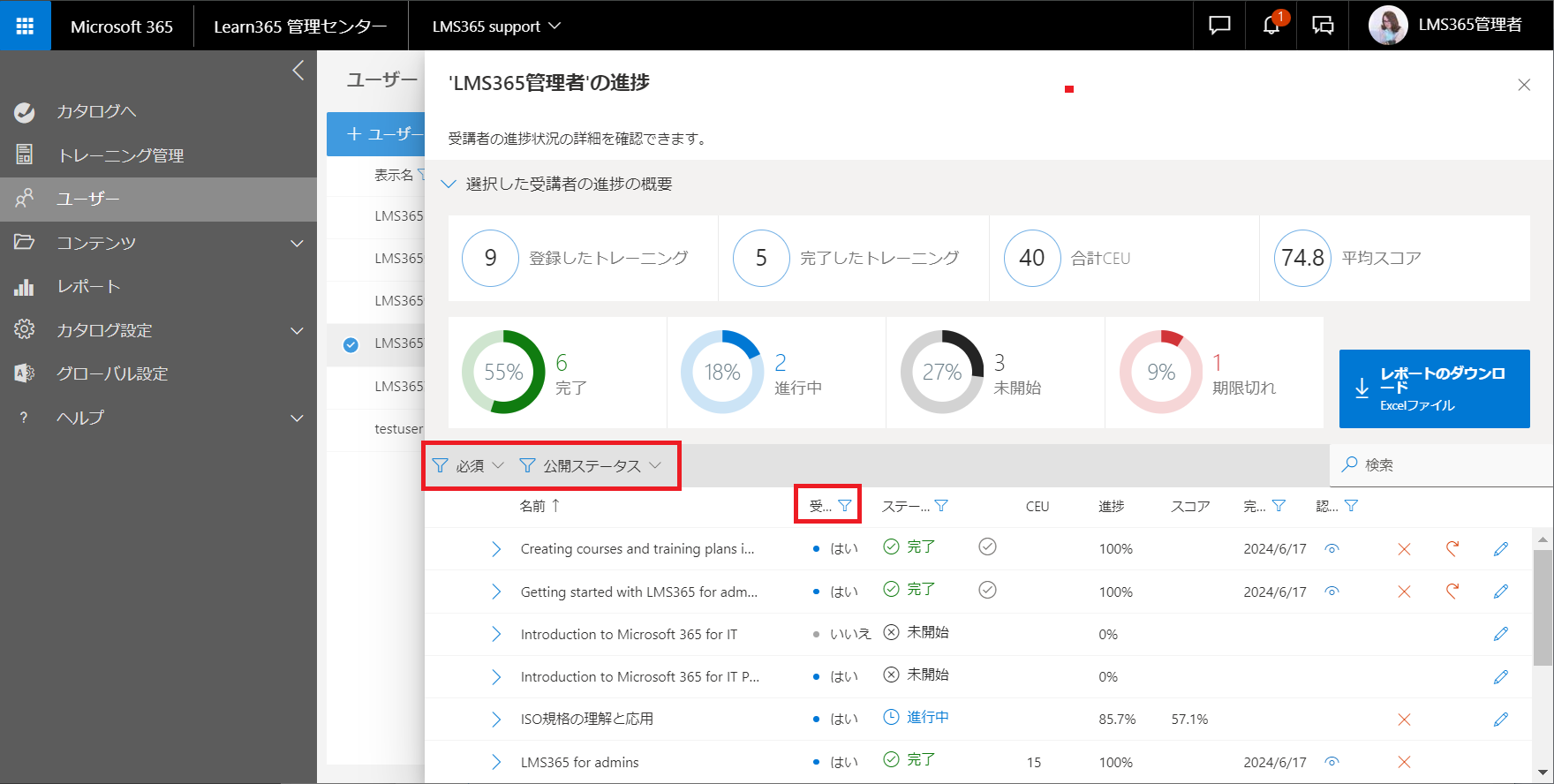The width and height of the screenshot is (1554, 784).
Task: Edit the Introduction to Microsoft 365 for IT row
Action: (1501, 634)
